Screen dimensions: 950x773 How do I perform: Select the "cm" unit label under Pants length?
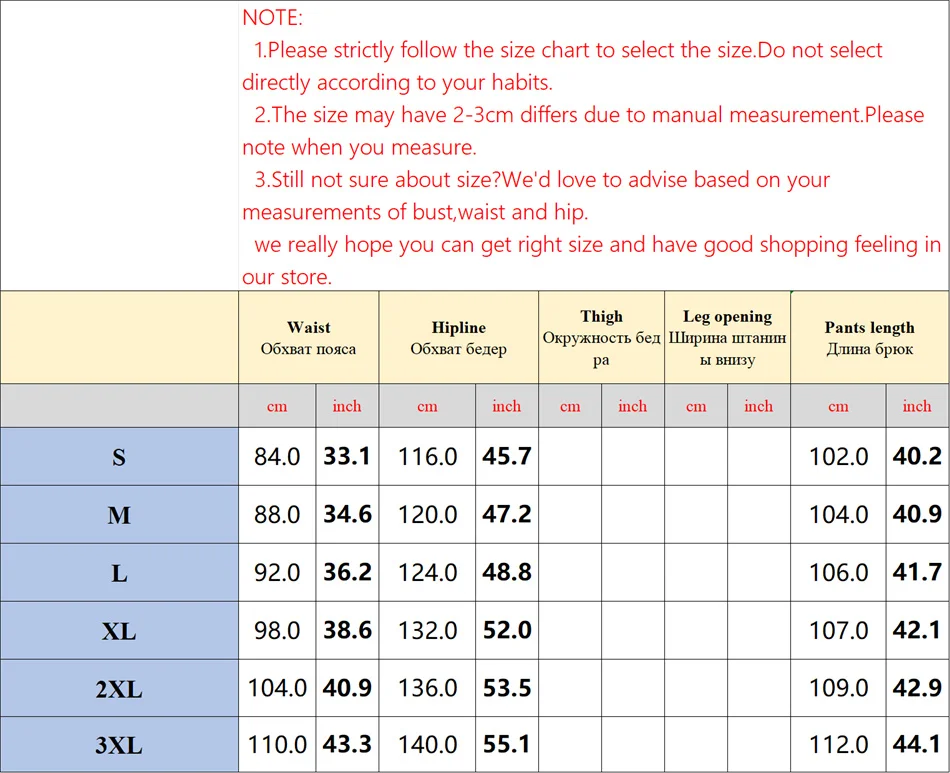click(839, 406)
